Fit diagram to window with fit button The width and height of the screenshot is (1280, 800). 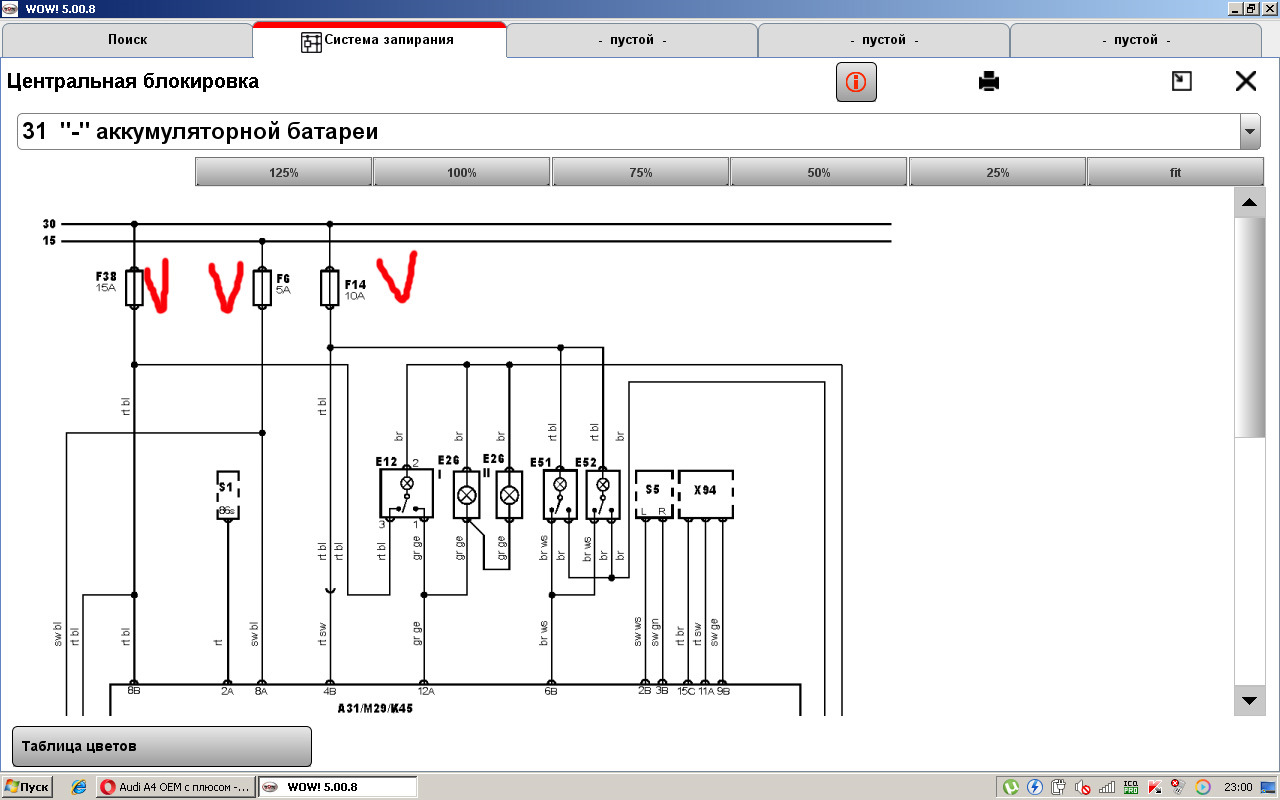pos(1175,172)
